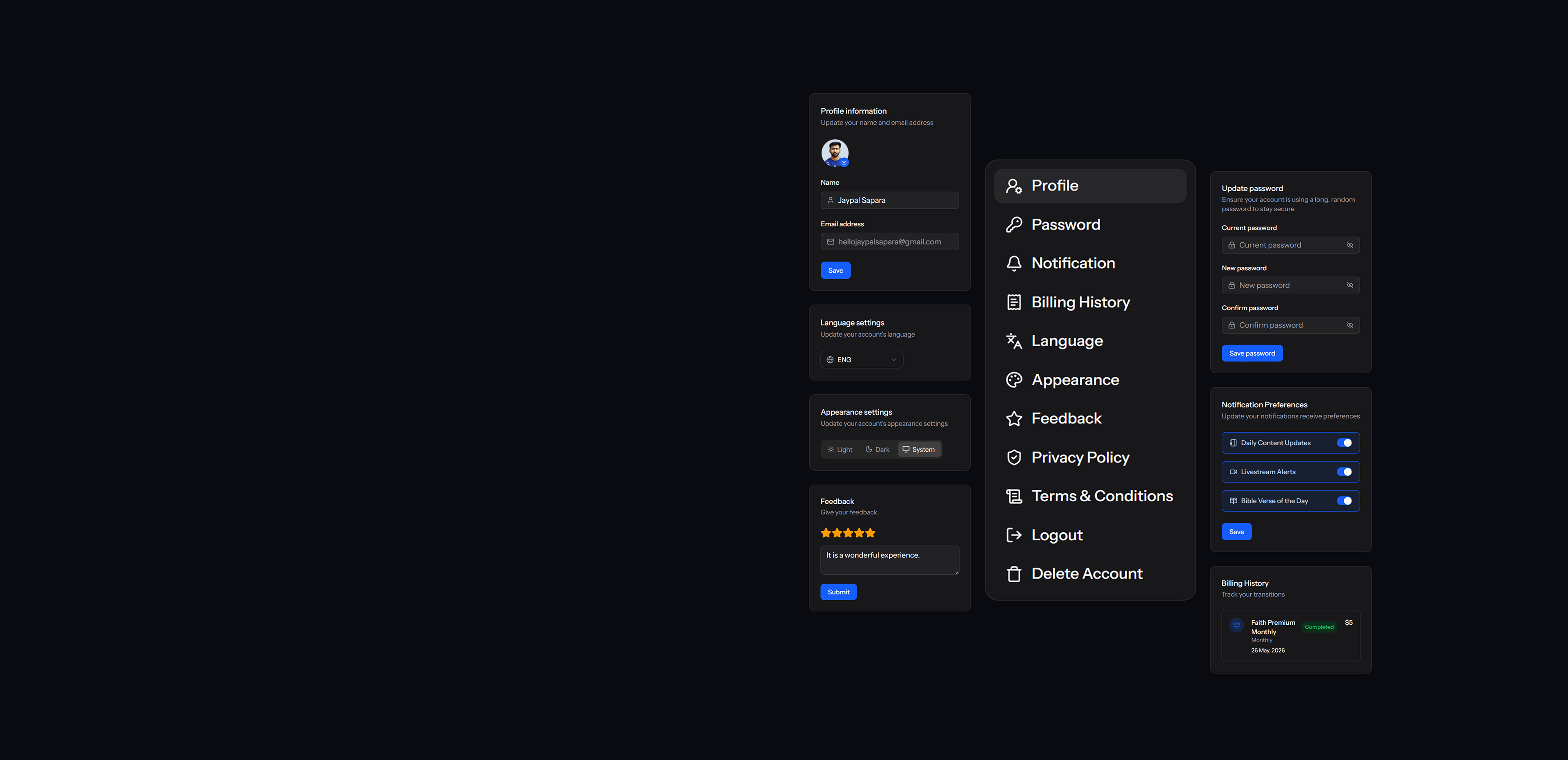Screen dimensions: 1568x760
Task: Select the Light appearance option
Action: [x=840, y=449]
